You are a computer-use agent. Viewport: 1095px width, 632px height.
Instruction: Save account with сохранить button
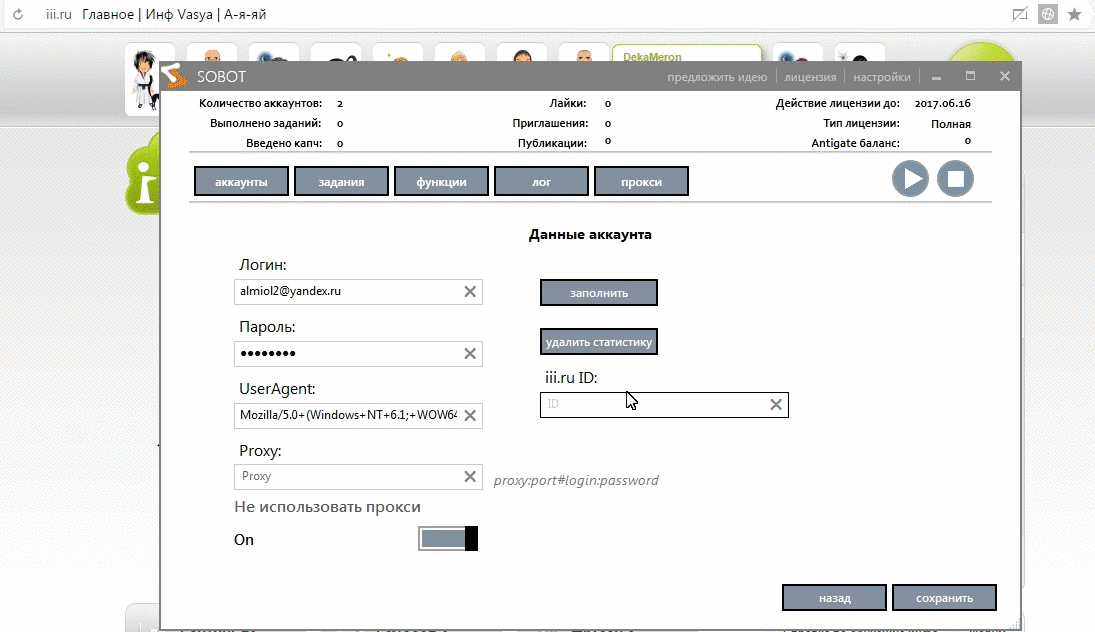pyautogui.click(x=944, y=598)
